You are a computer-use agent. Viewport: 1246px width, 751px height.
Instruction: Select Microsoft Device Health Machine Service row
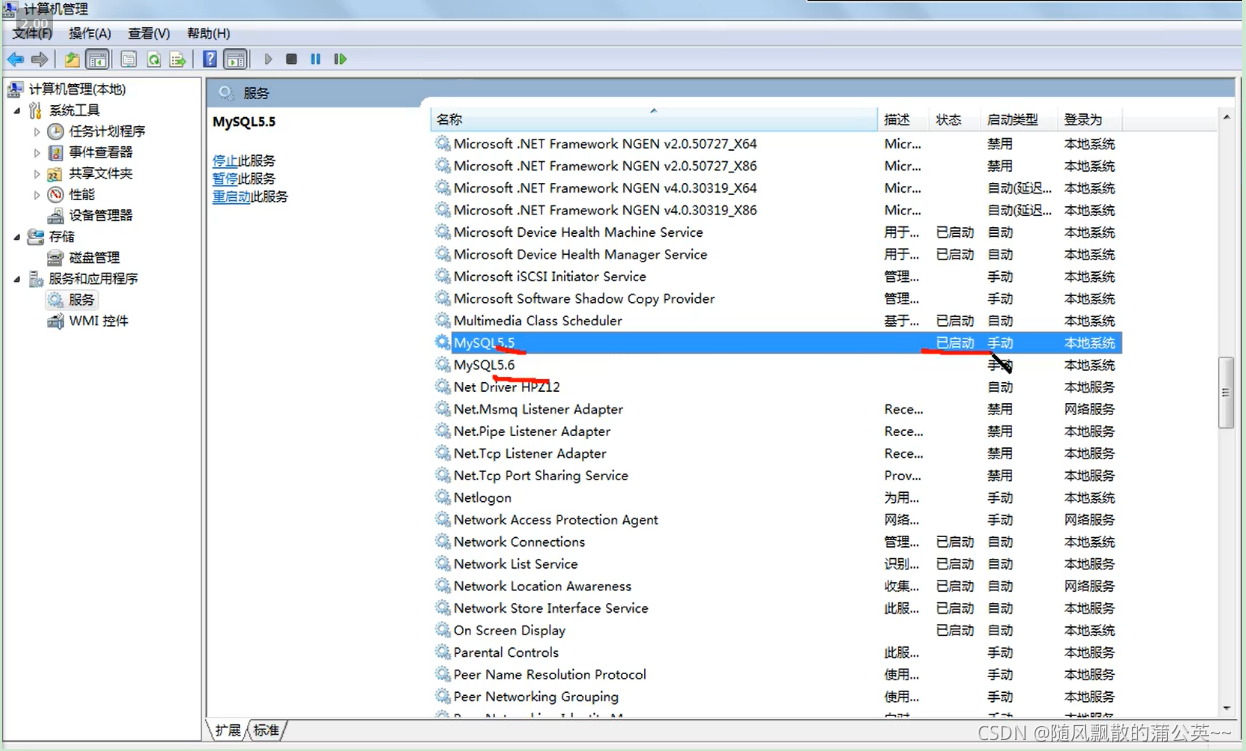pyautogui.click(x=777, y=232)
